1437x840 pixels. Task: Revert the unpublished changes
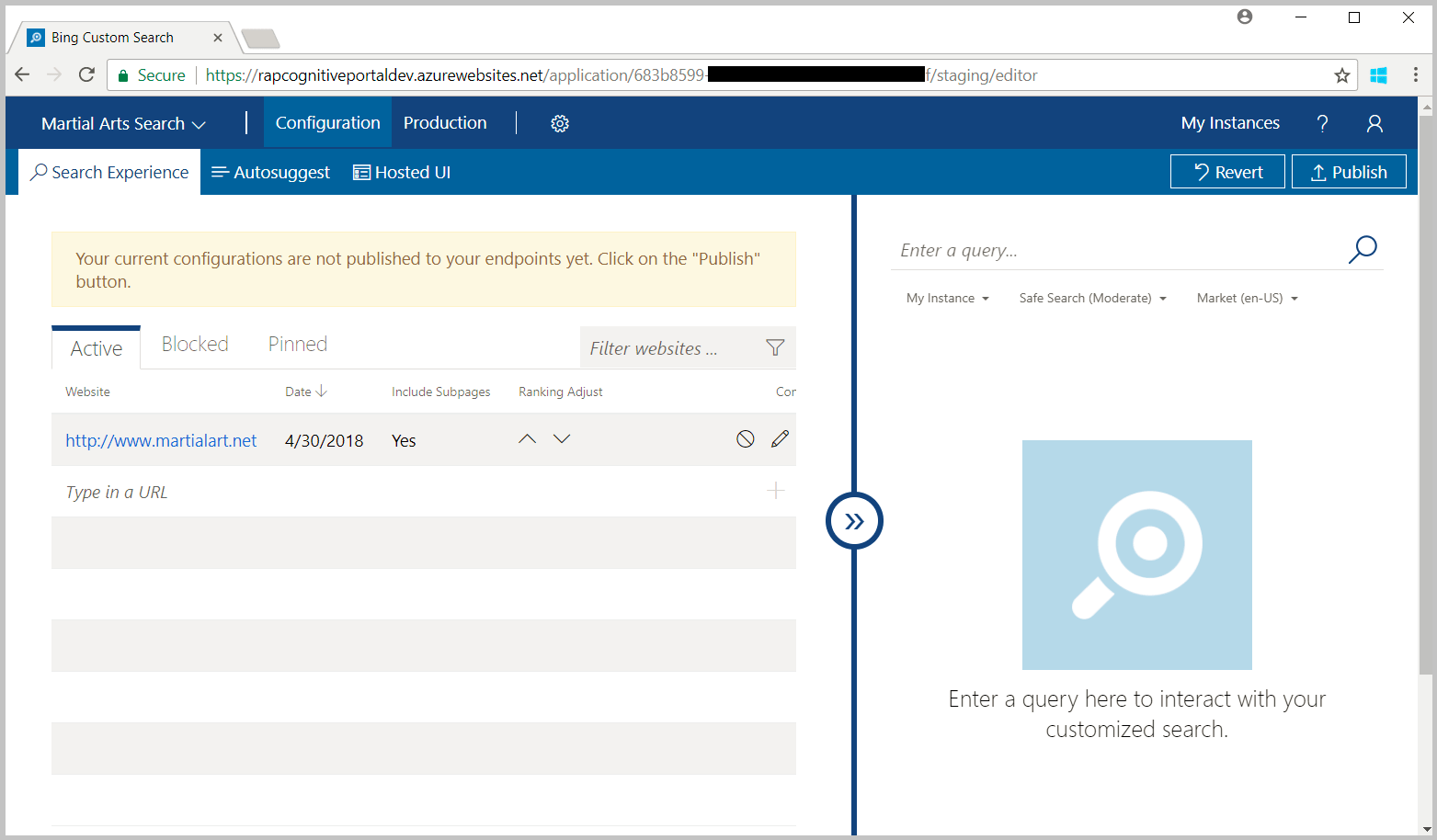[1227, 171]
